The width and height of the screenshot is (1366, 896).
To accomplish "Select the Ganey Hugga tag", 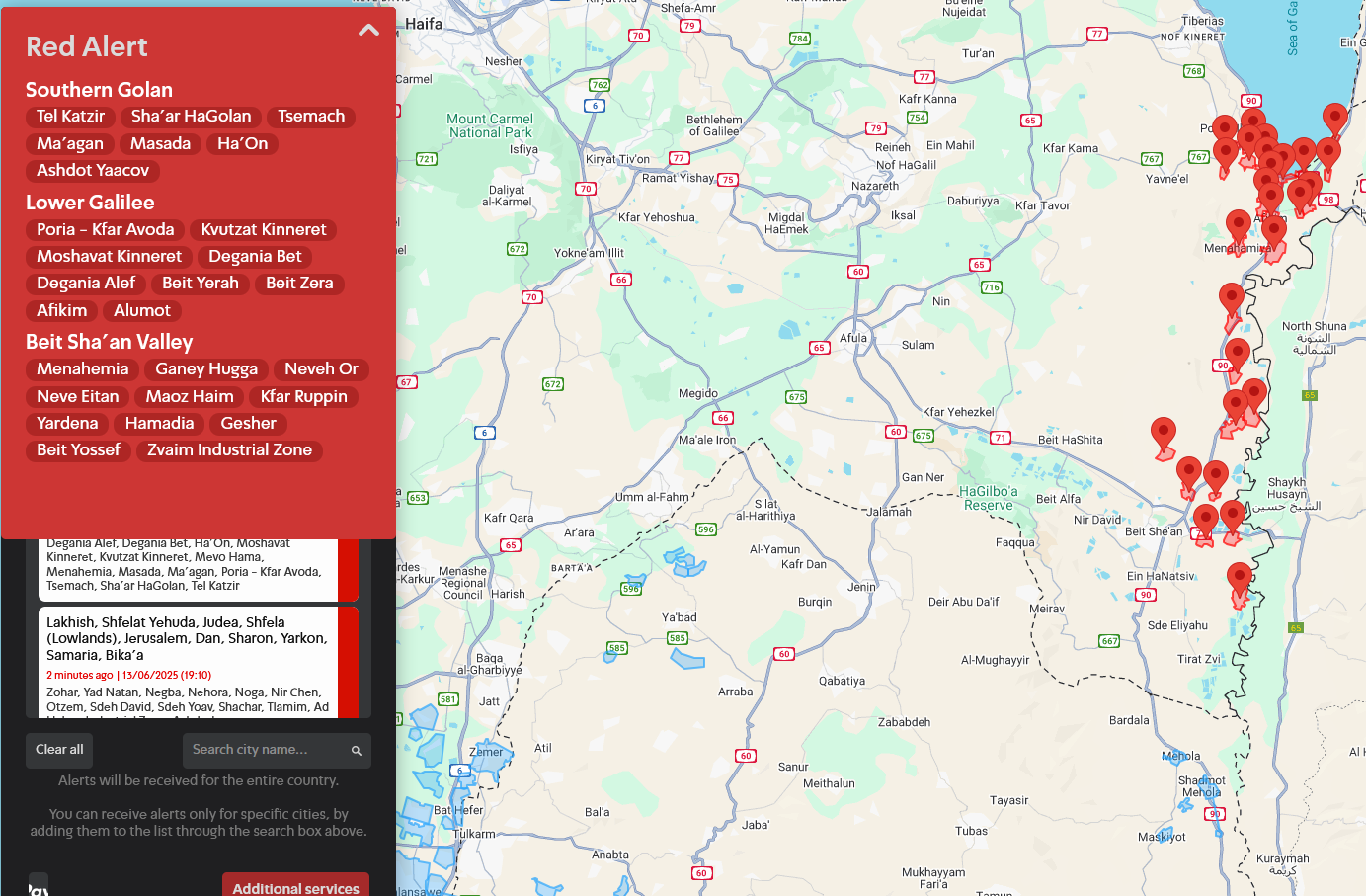I will pyautogui.click(x=206, y=369).
